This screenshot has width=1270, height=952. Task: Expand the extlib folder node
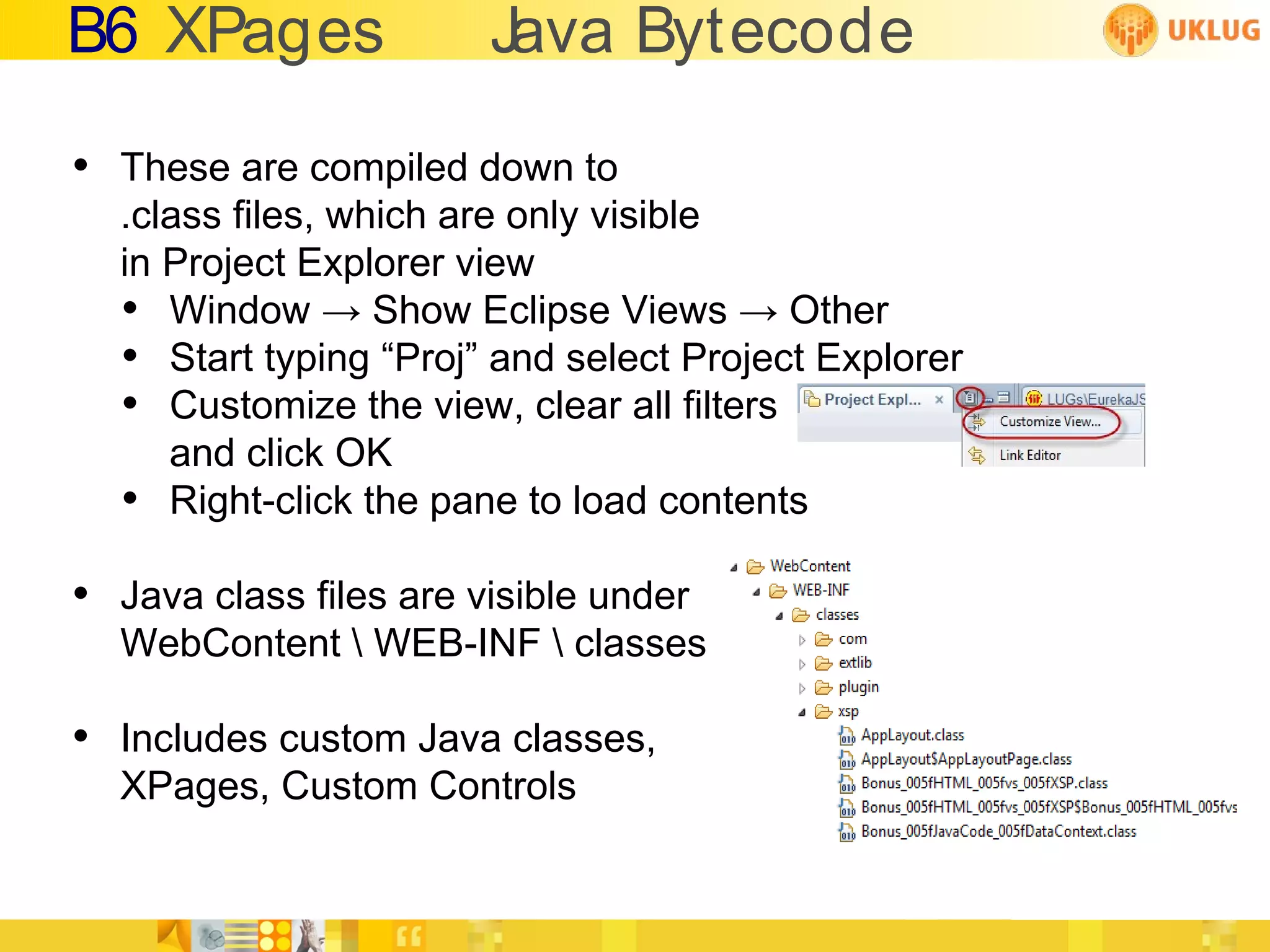pyautogui.click(x=802, y=664)
